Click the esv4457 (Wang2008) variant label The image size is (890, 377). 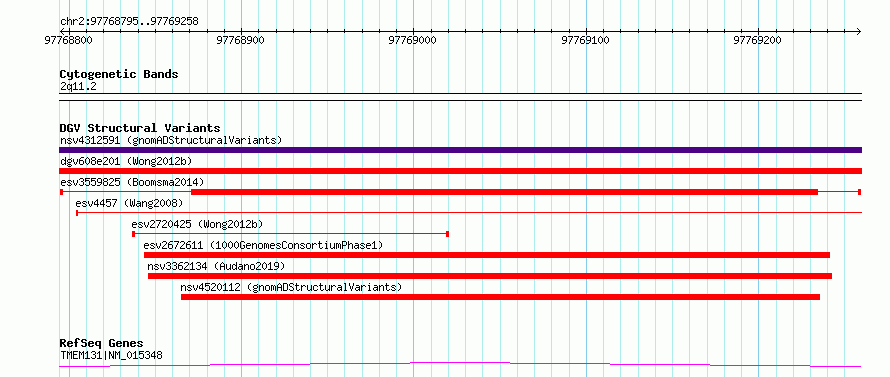pos(129,203)
